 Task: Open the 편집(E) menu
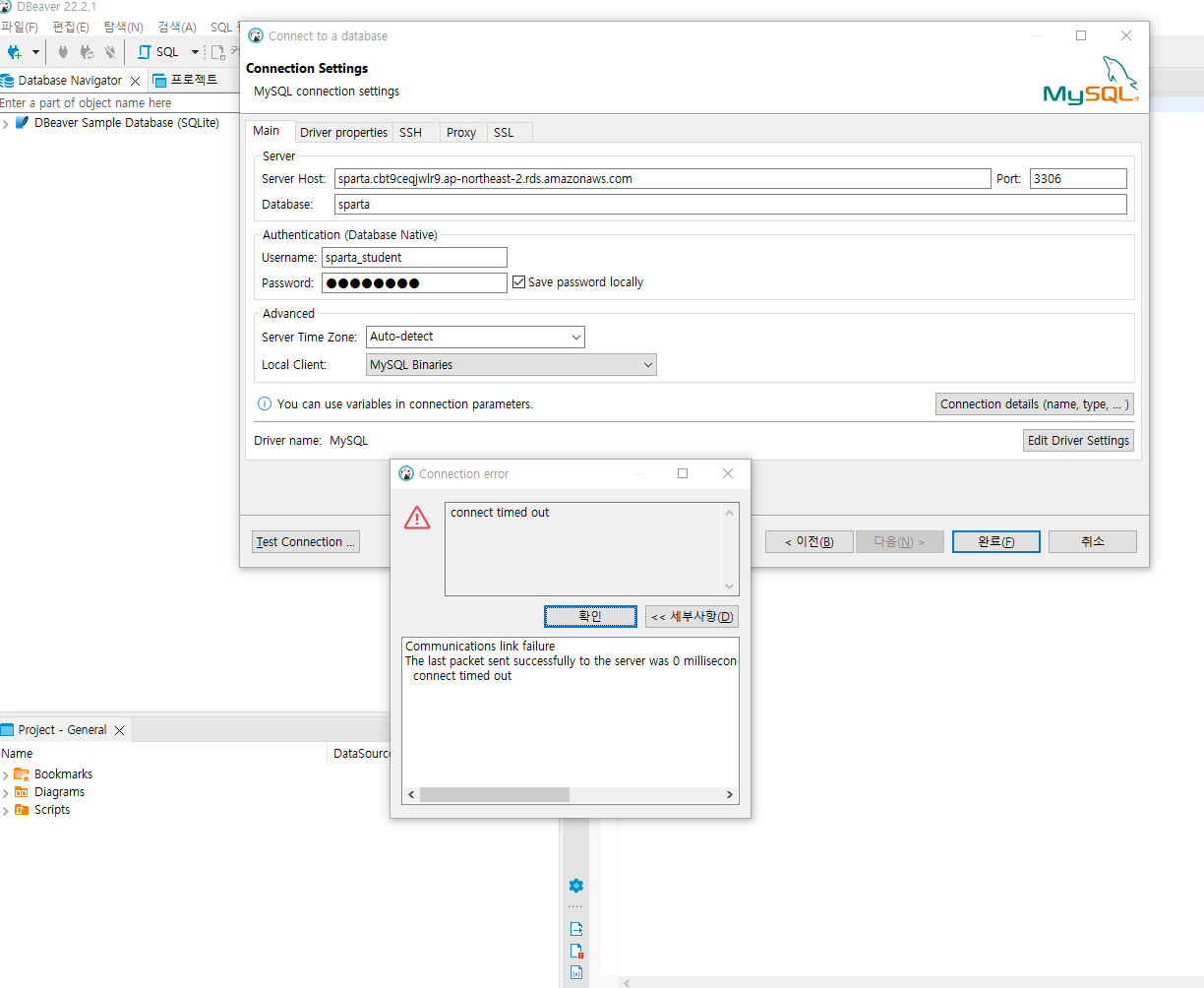70,28
